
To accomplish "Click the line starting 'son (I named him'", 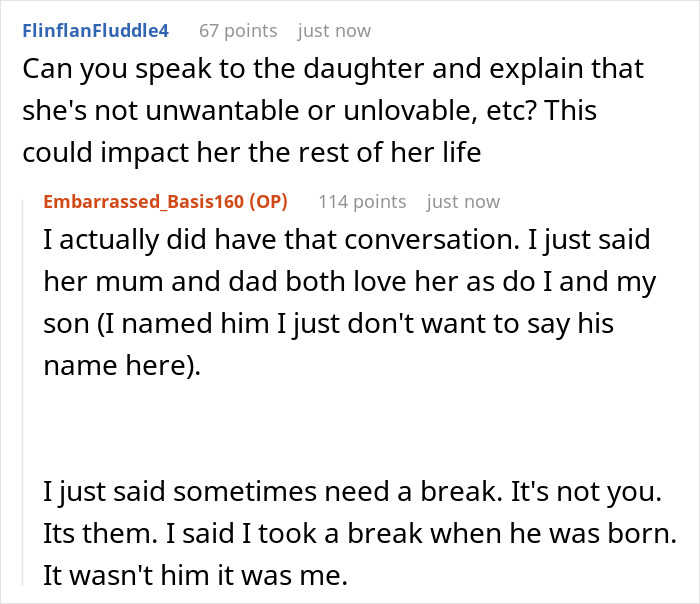I will (328, 324).
